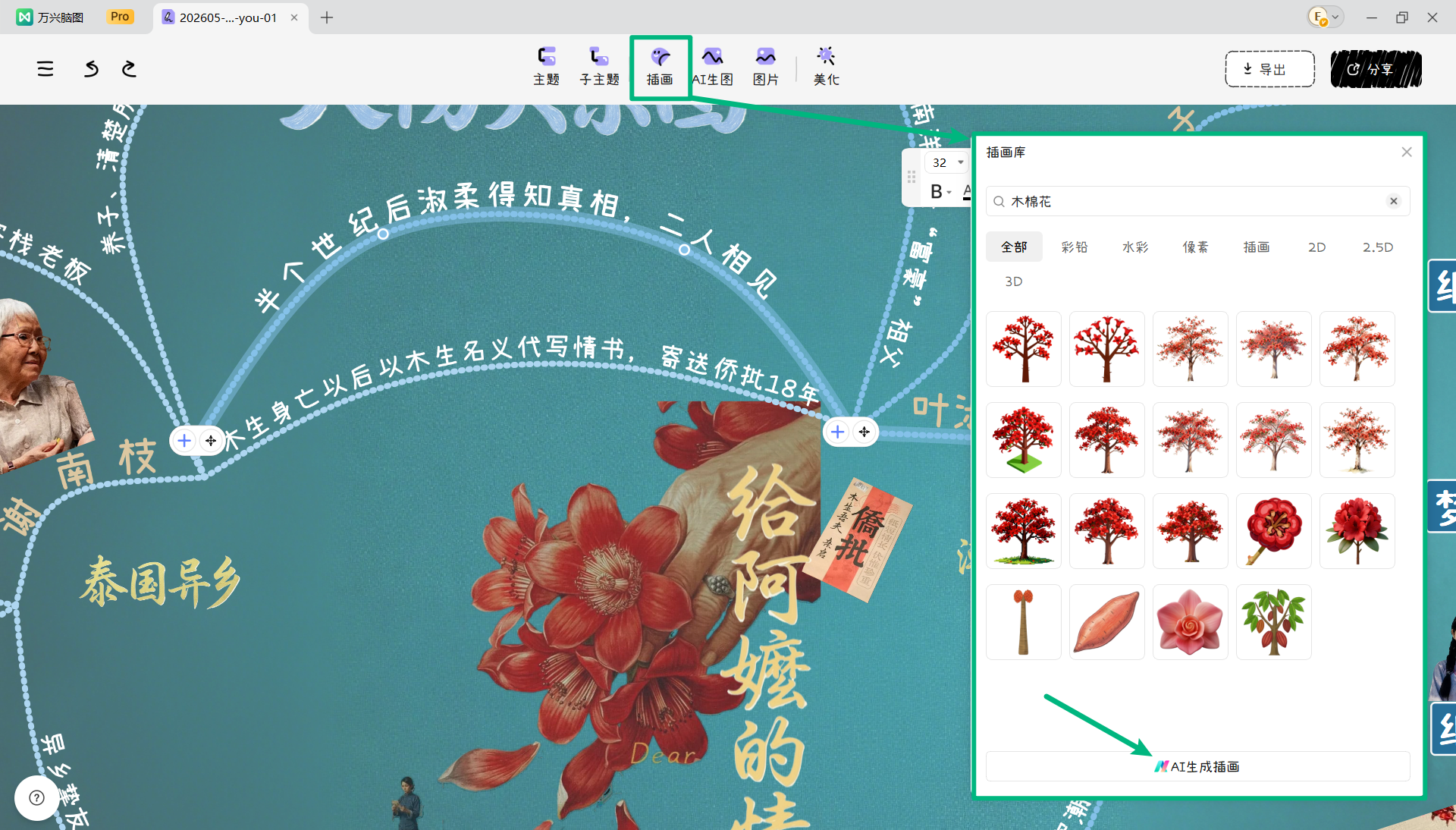
Task: Click the 万兴脑图 app logo
Action: coord(25,17)
